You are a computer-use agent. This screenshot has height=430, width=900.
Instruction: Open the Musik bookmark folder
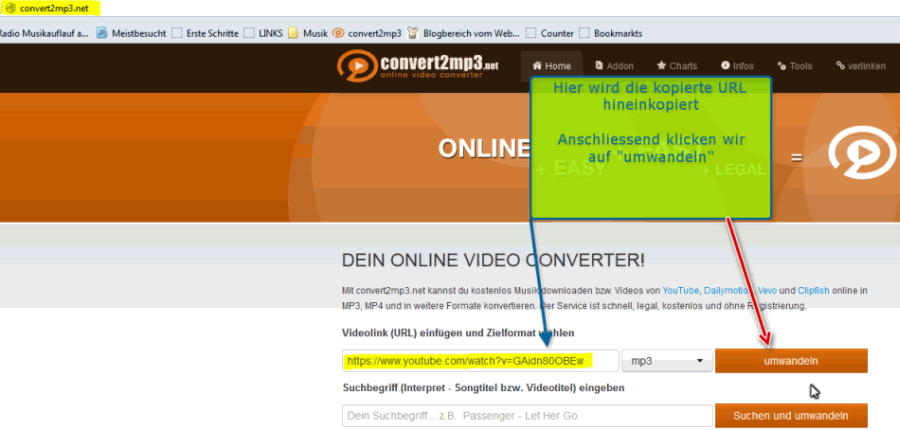pyautogui.click(x=308, y=33)
